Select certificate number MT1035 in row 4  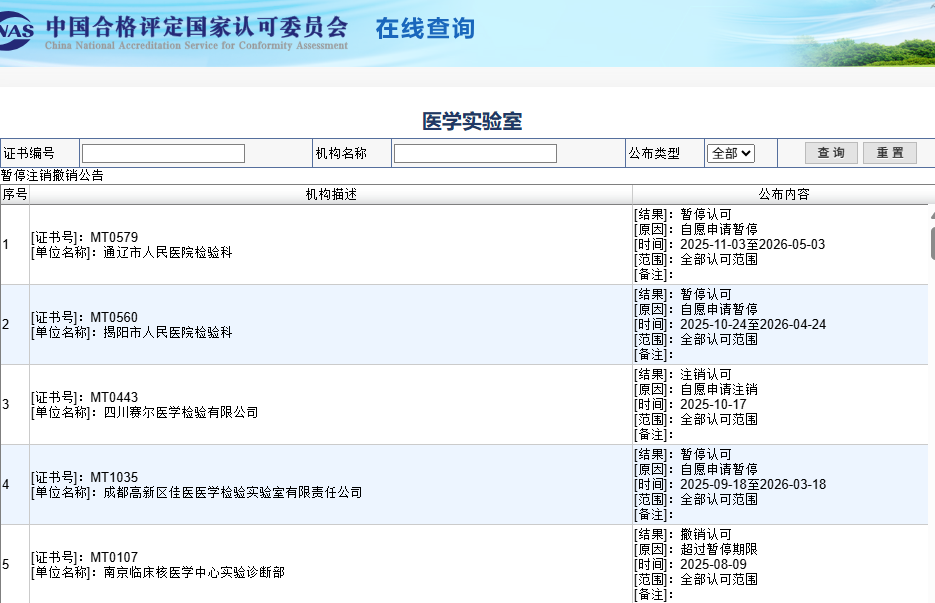(114, 477)
